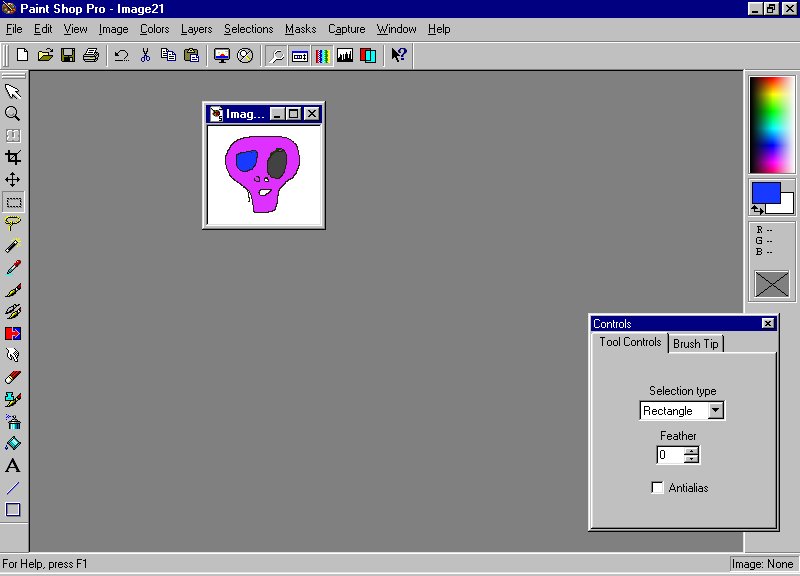Click the context help arrow-question icon
The height and width of the screenshot is (576, 800).
[398, 55]
